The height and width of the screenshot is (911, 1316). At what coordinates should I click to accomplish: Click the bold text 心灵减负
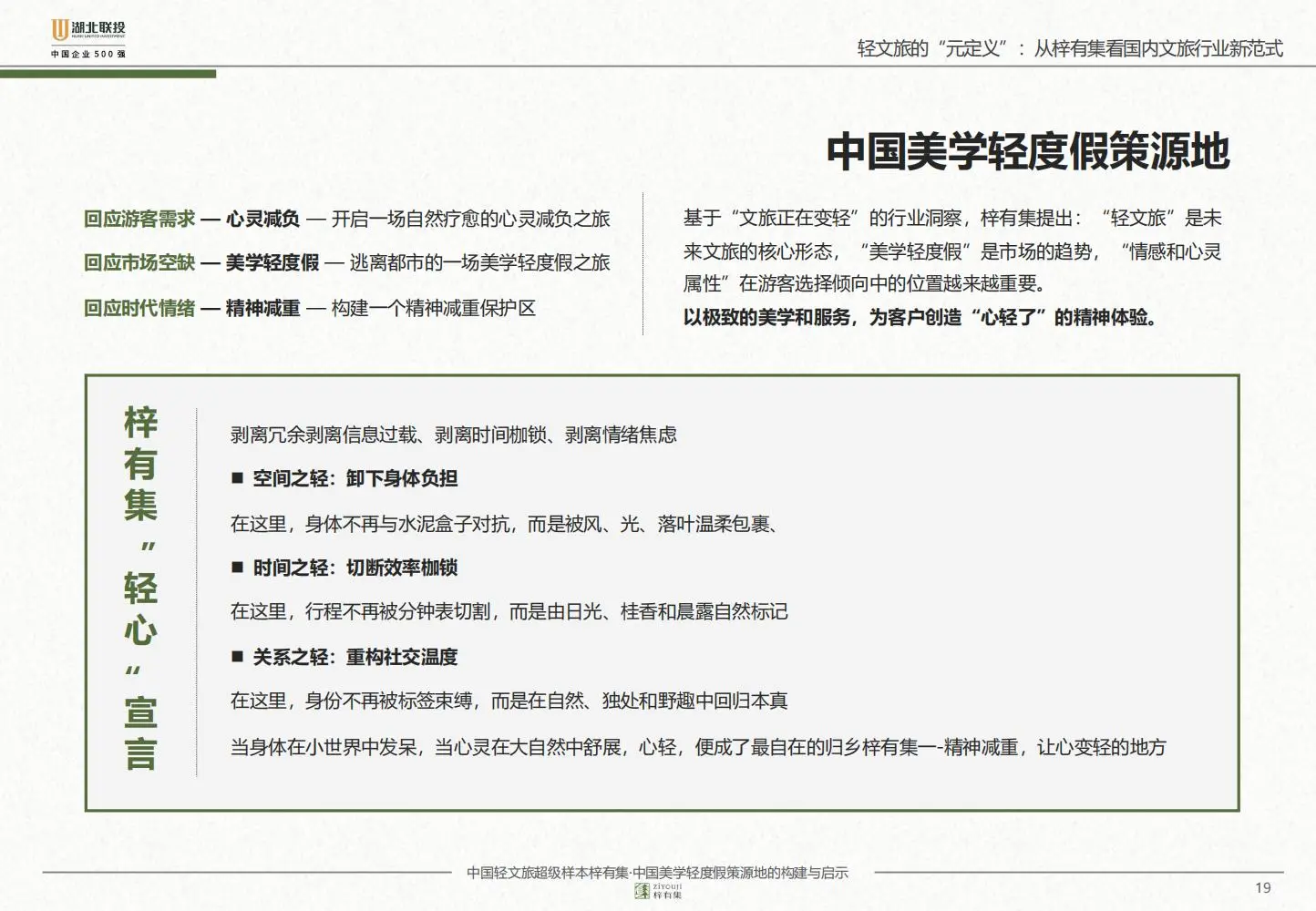tap(262, 219)
